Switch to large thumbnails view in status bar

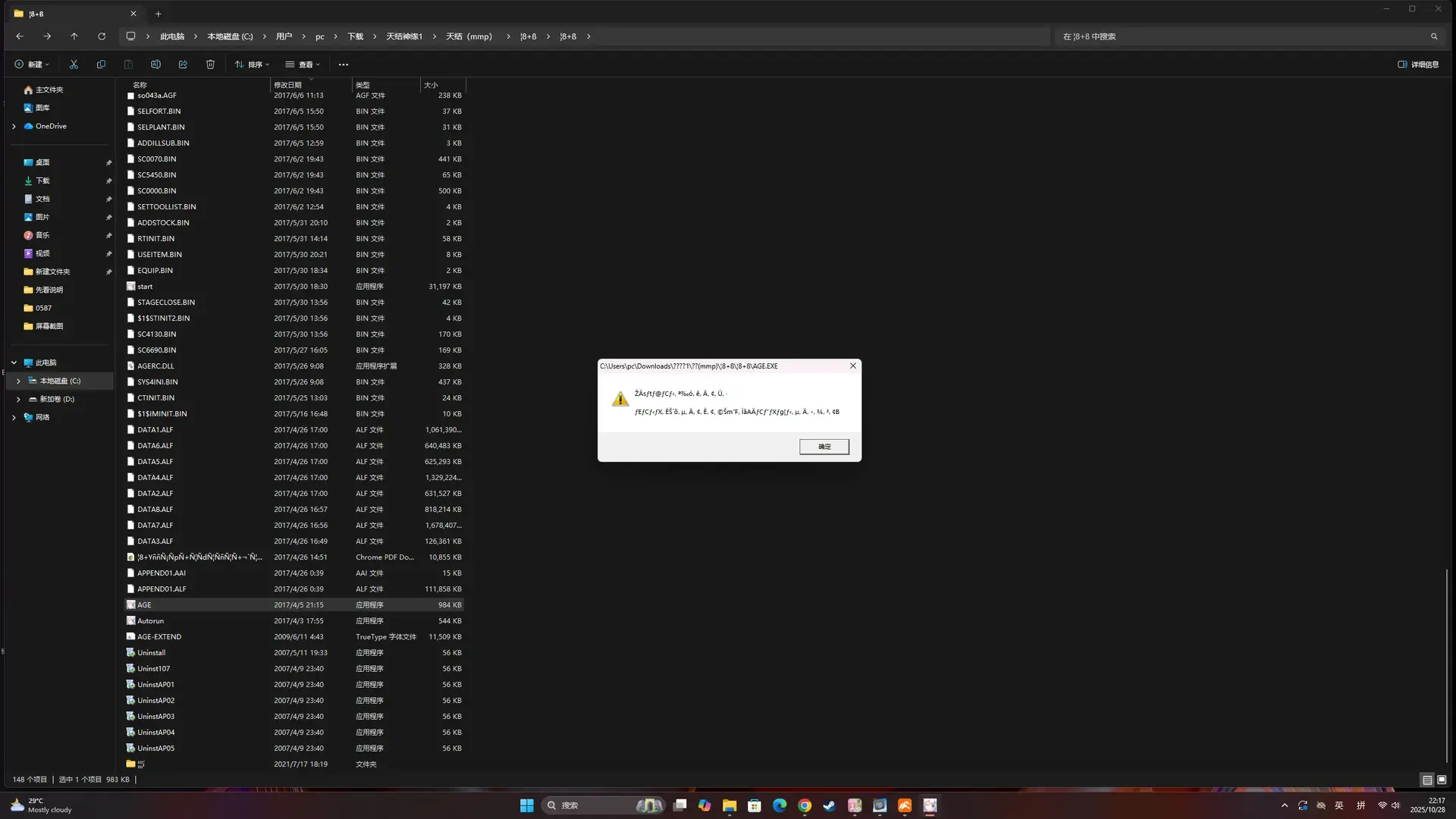(x=1442, y=780)
